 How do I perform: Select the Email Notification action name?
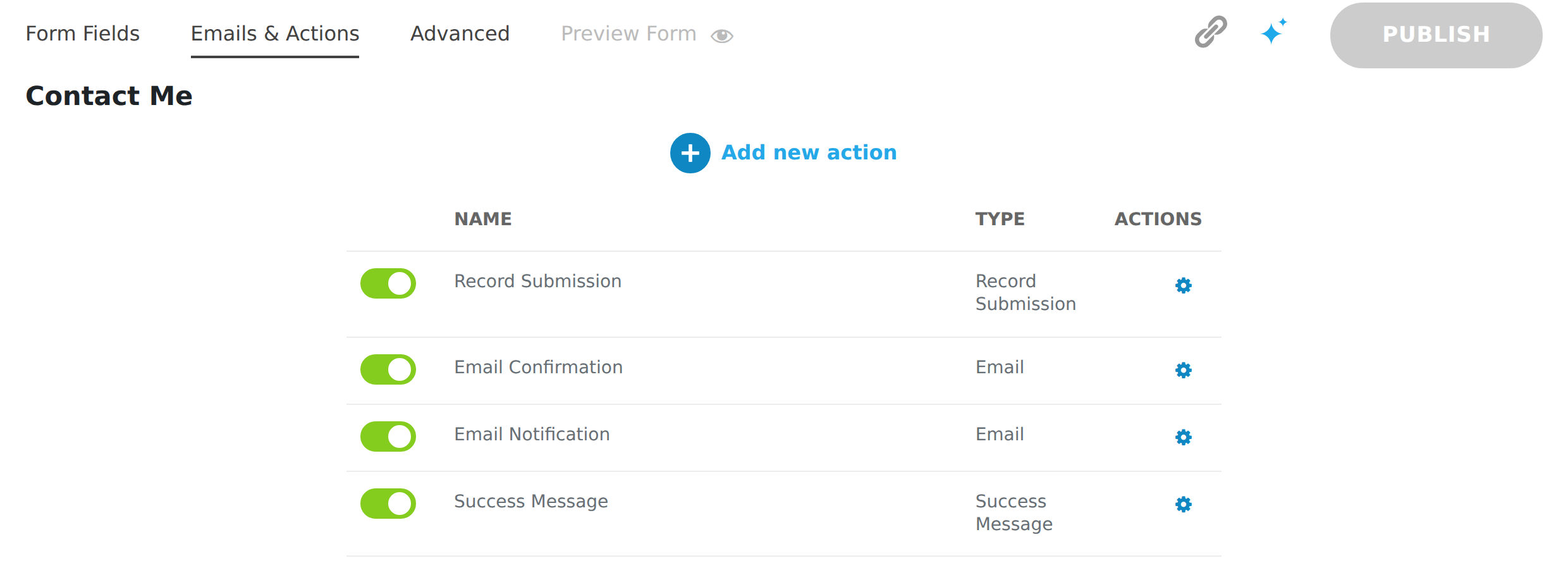[532, 434]
